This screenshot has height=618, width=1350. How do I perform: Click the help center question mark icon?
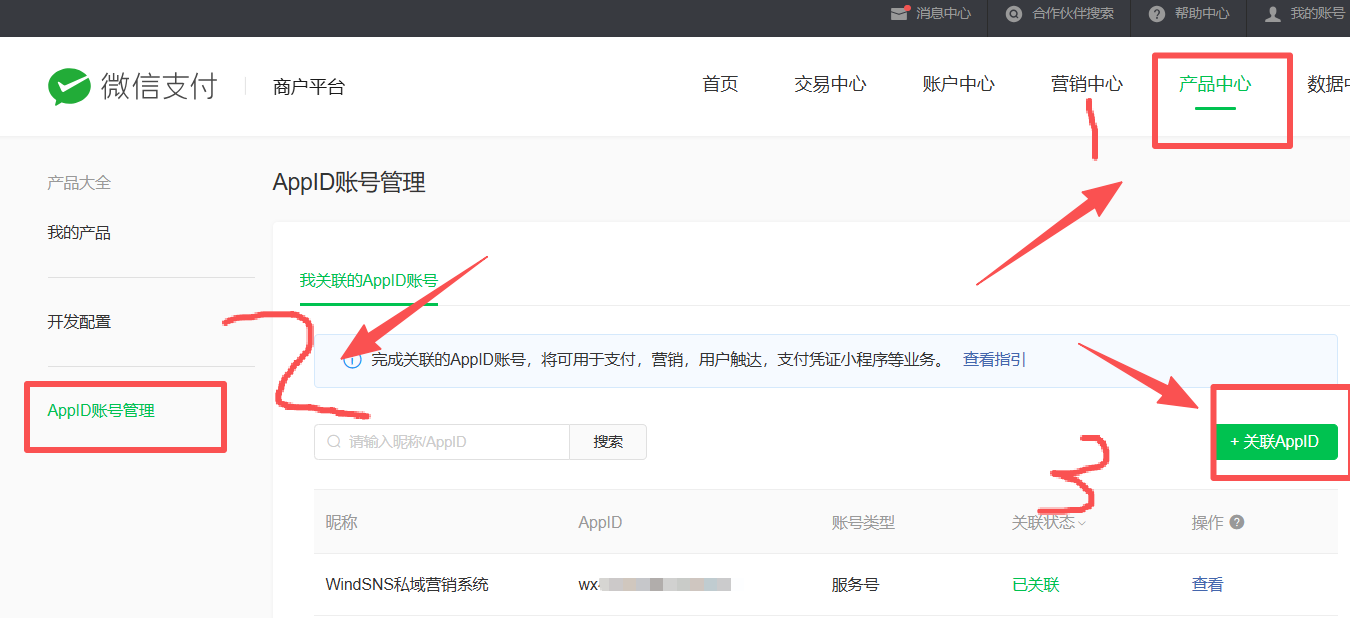(x=1157, y=14)
